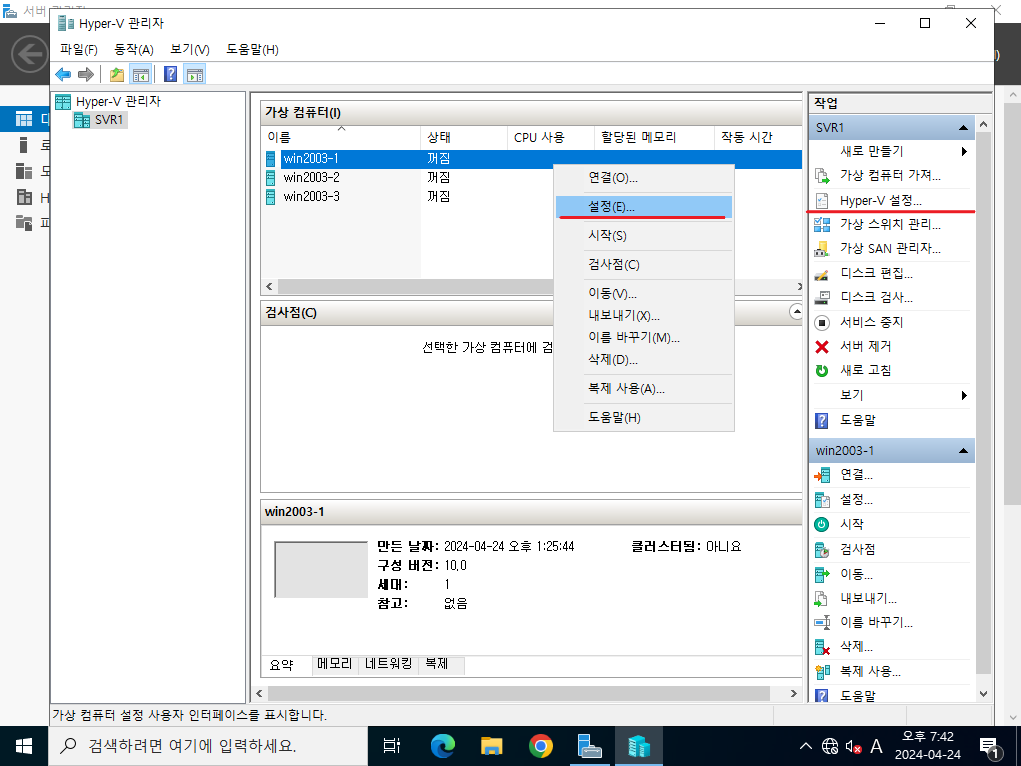The width and height of the screenshot is (1021, 766).
Task: Switch to the 네트워킹 tab
Action: pos(389,664)
